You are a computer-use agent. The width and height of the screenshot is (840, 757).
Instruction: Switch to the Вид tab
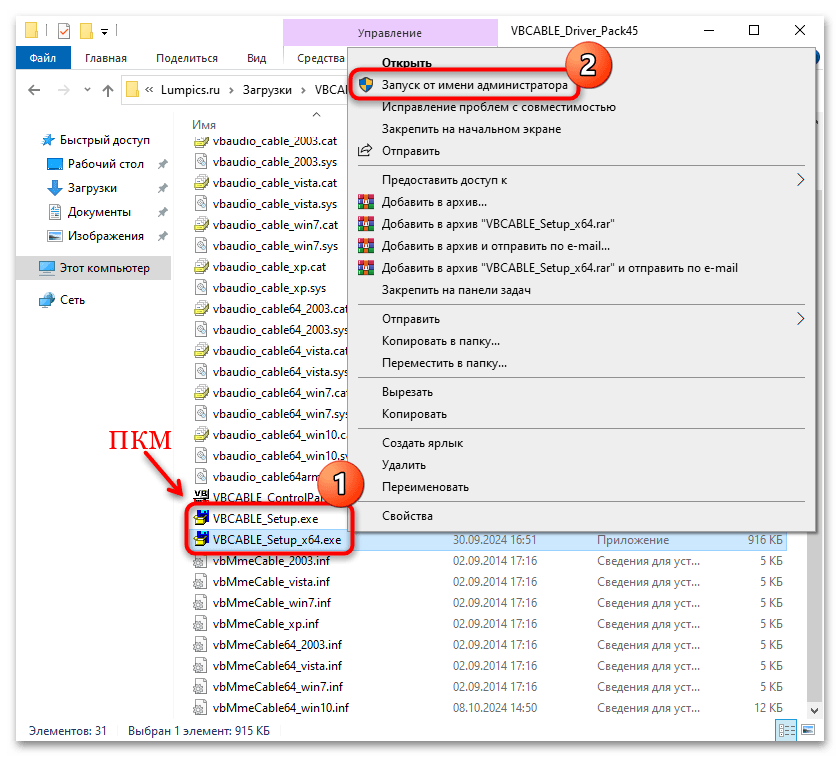(256, 58)
